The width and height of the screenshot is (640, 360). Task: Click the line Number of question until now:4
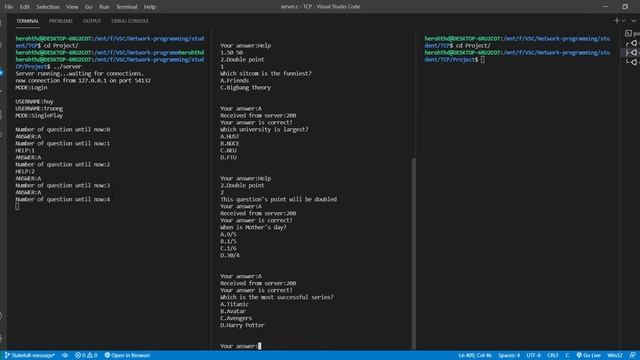point(63,199)
